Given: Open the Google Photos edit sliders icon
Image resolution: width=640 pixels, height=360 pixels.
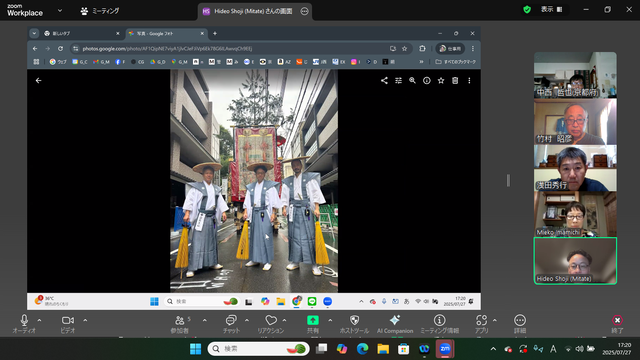Looking at the screenshot, I should point(398,81).
